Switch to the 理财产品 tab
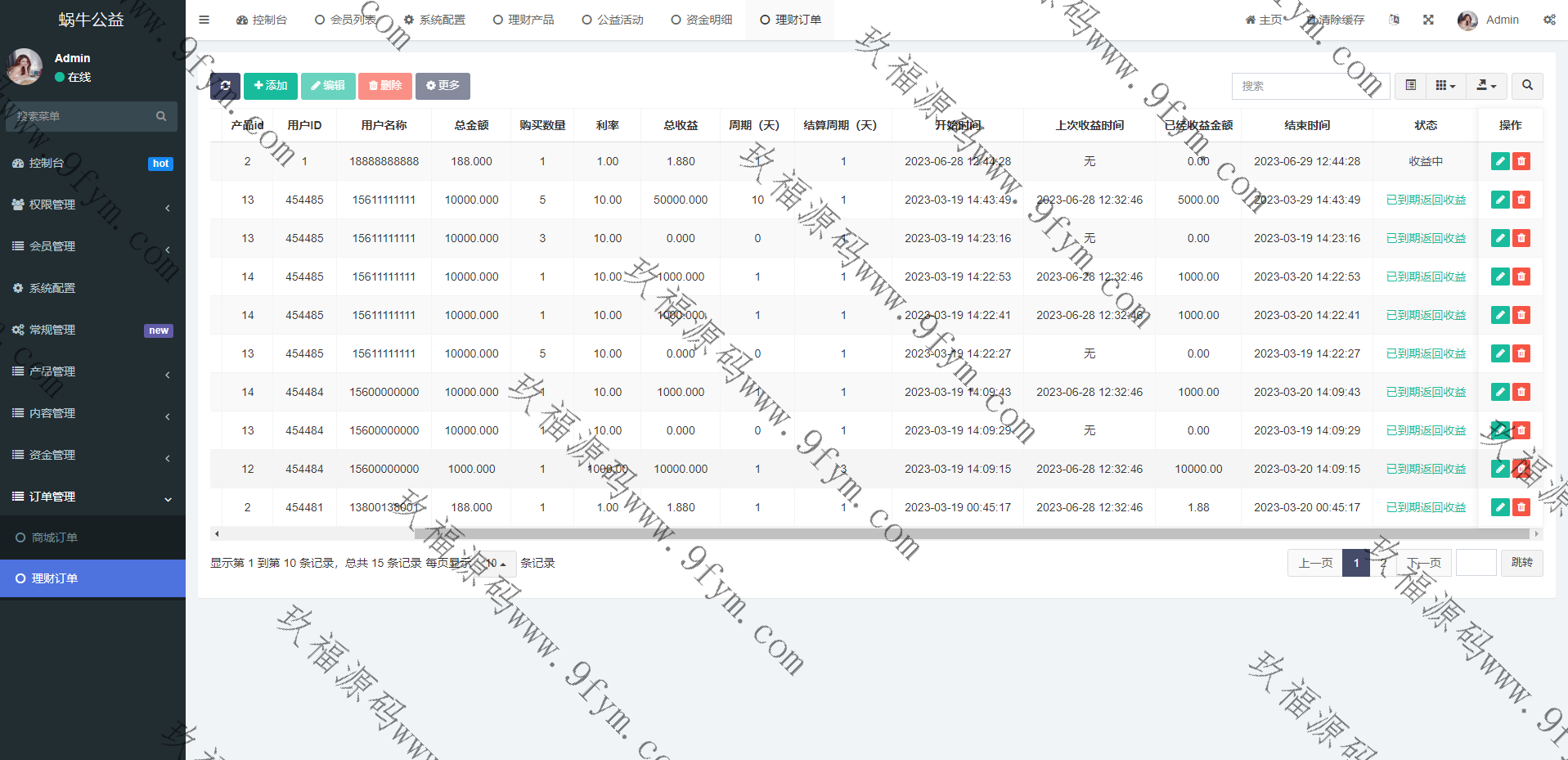This screenshot has height=760, width=1568. pos(523,20)
